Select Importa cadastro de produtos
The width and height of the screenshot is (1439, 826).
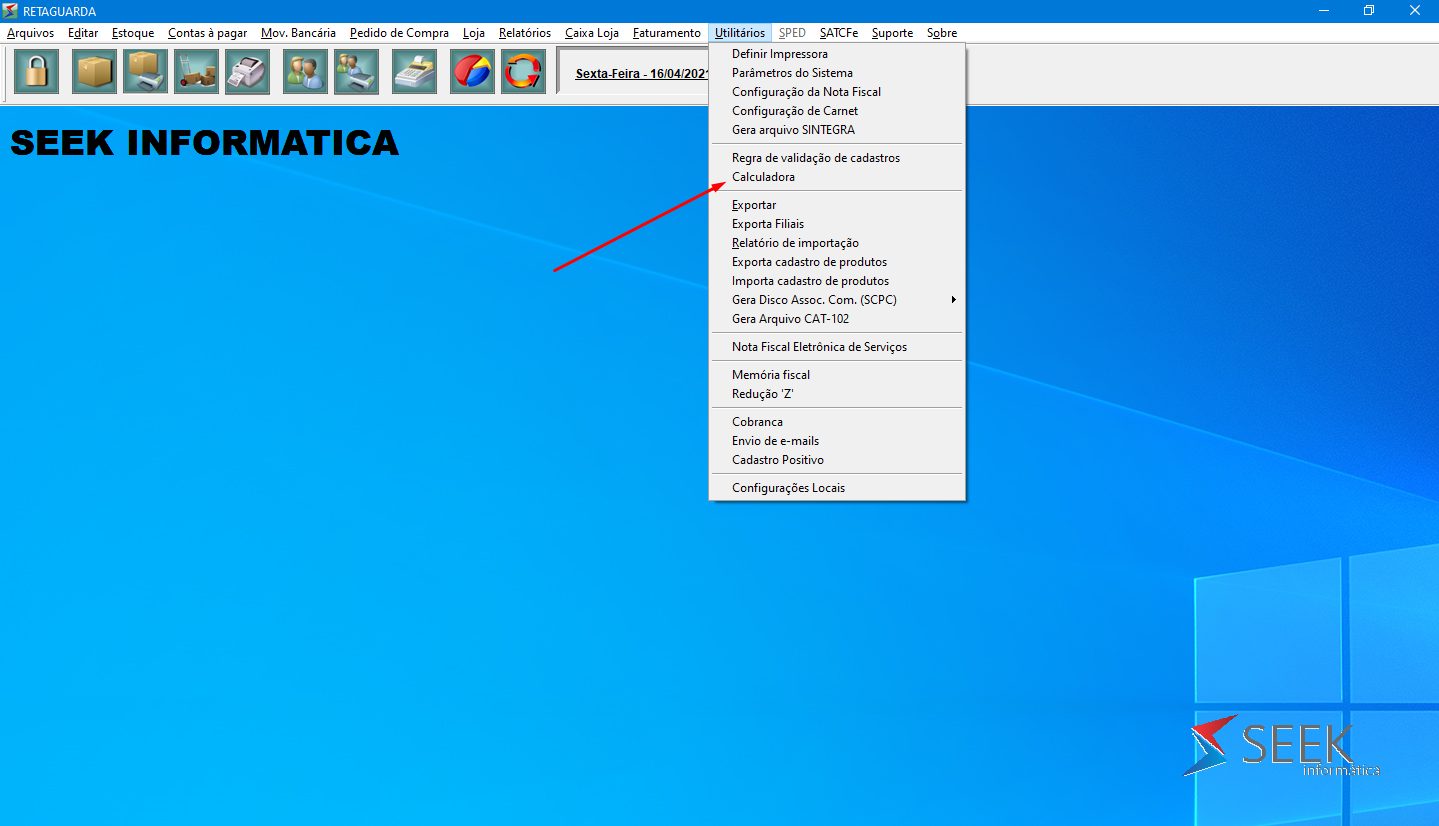click(837, 281)
